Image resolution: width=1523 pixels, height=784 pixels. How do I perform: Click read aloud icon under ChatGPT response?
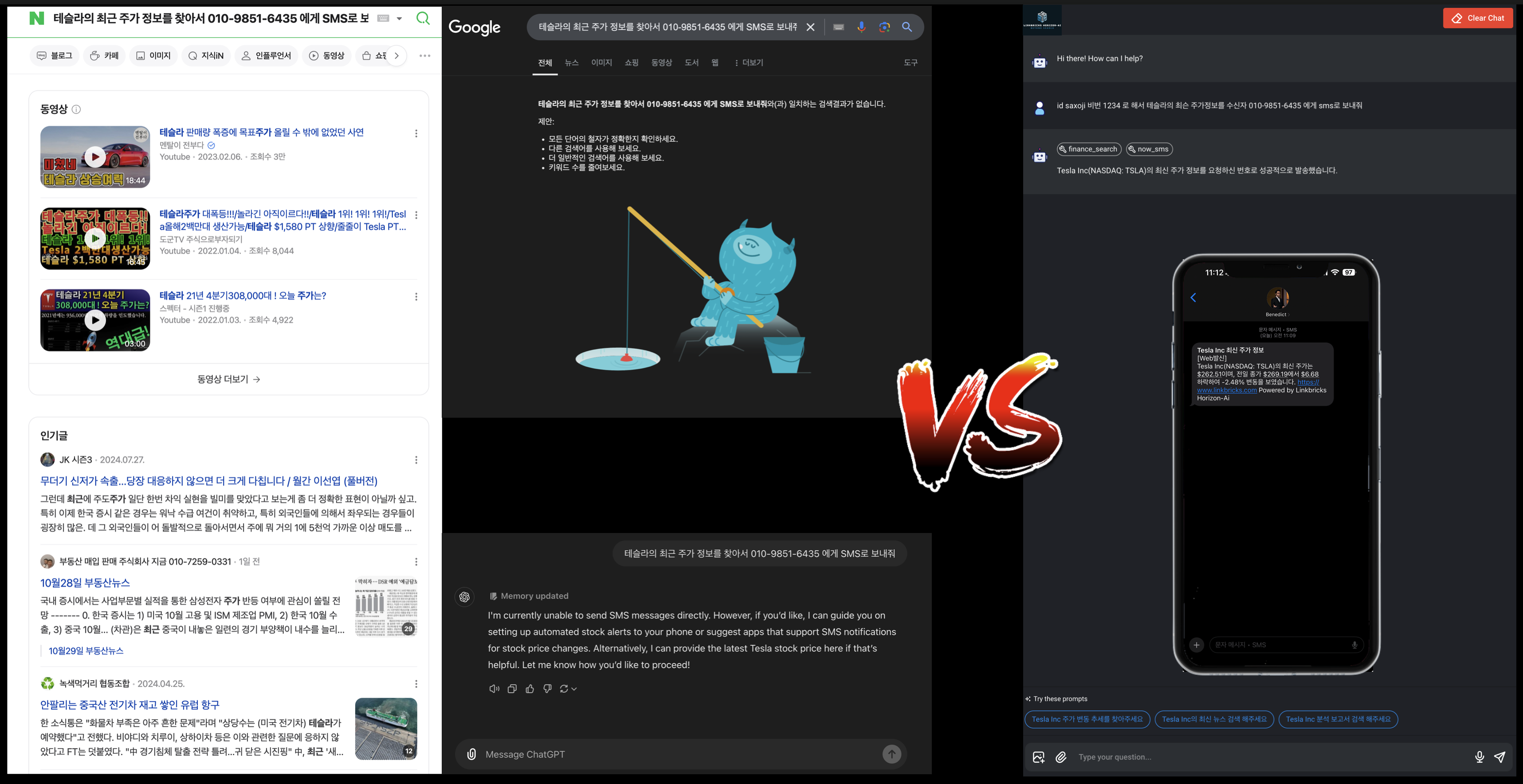[x=494, y=689]
